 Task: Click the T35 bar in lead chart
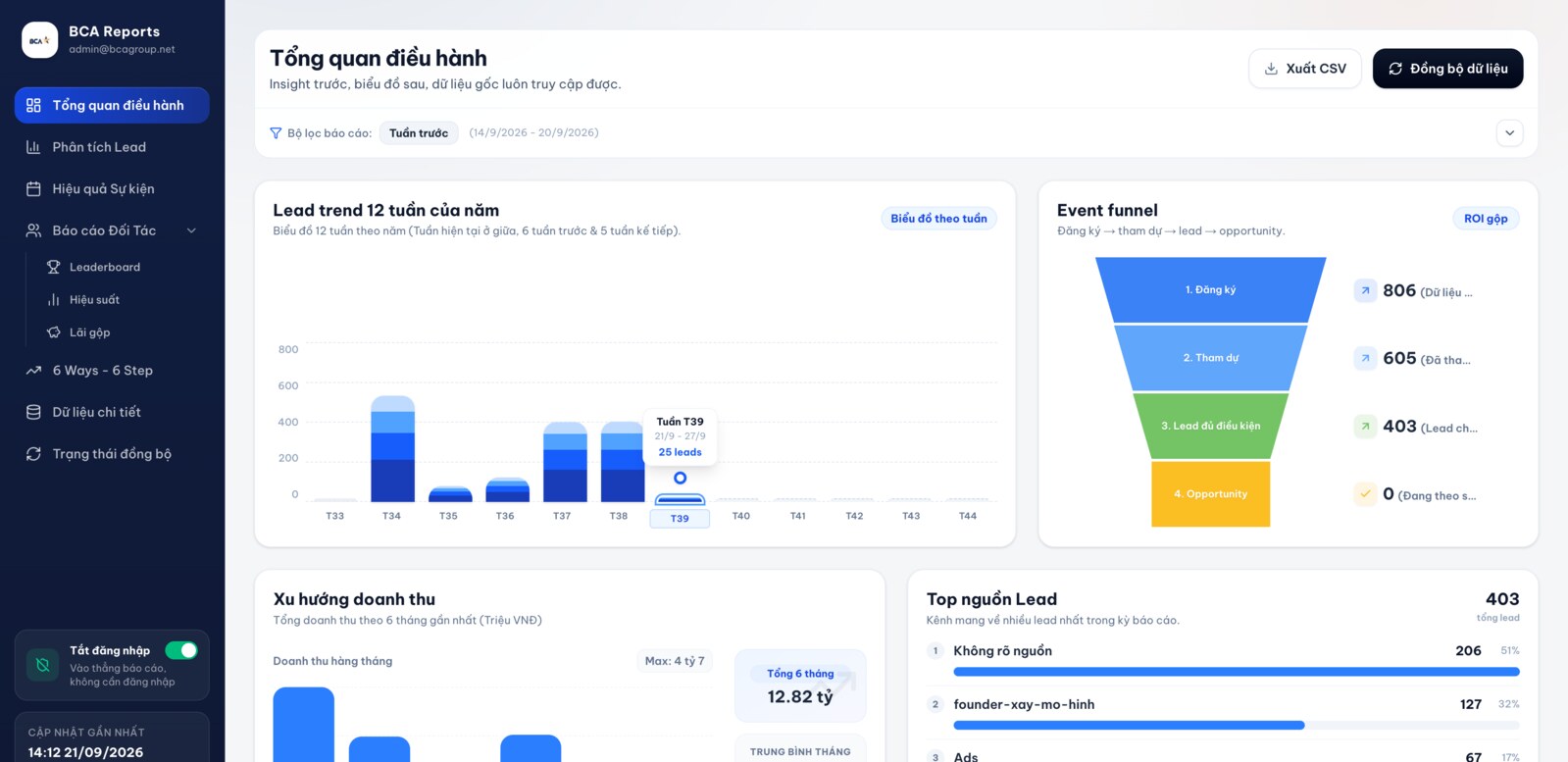[450, 494]
